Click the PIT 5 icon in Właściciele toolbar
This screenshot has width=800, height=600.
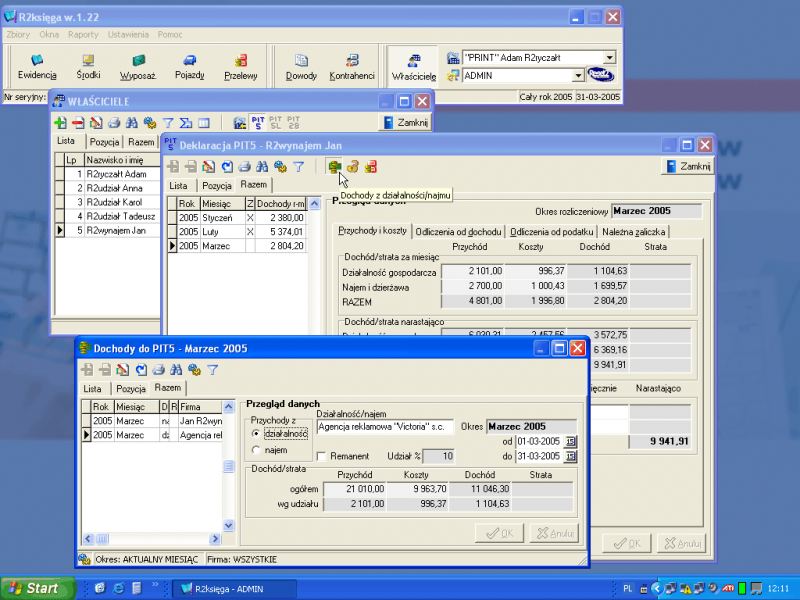coord(258,122)
